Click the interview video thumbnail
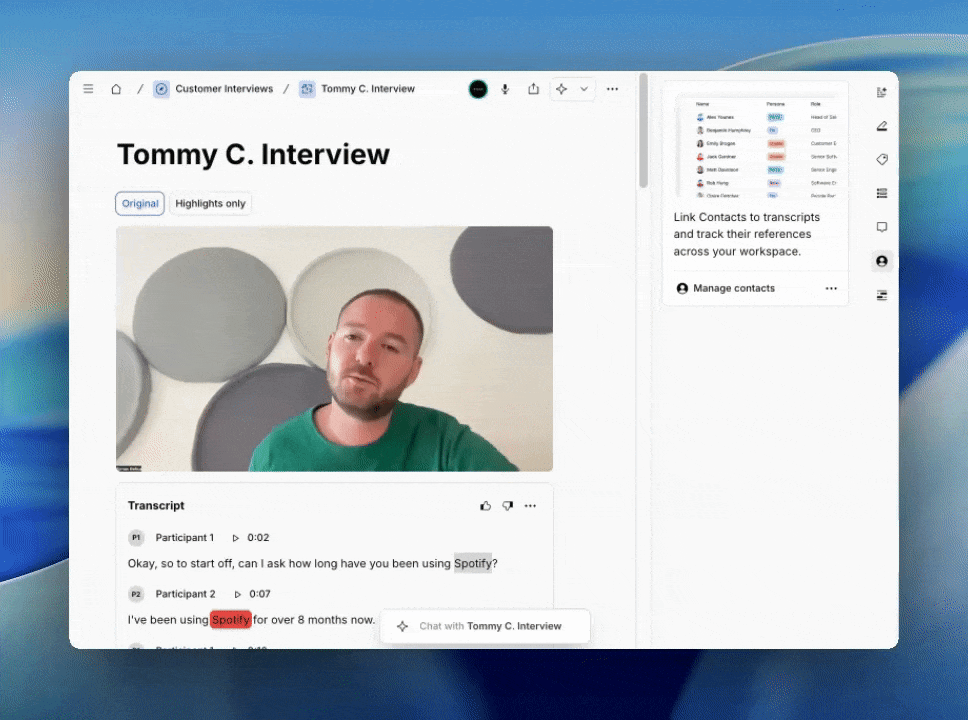This screenshot has height=720, width=968. pos(335,349)
